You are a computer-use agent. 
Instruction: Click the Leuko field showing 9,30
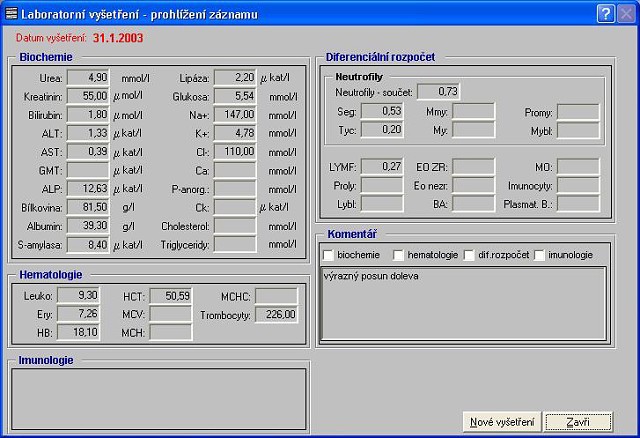click(x=78, y=296)
